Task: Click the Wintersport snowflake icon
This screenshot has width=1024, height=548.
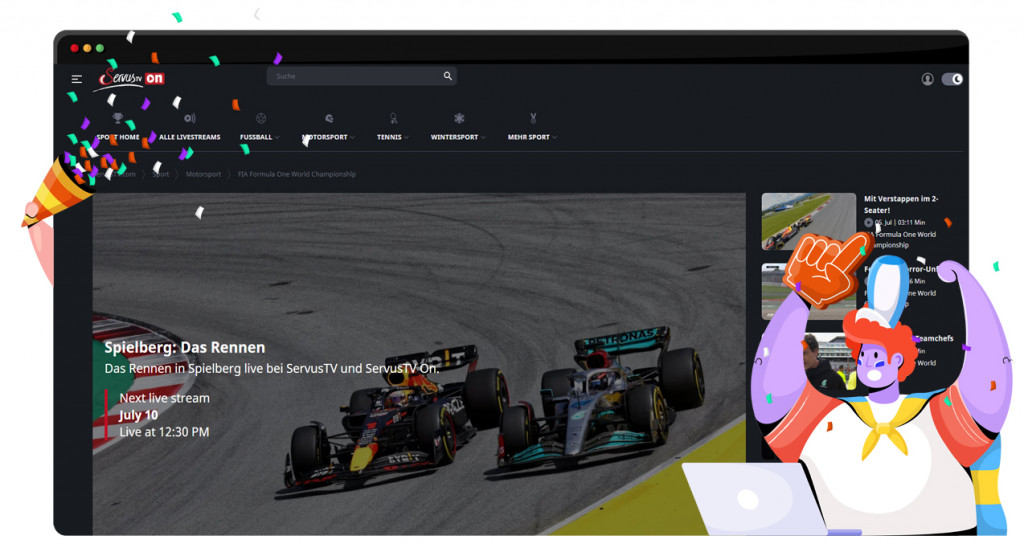Action: pyautogui.click(x=459, y=118)
